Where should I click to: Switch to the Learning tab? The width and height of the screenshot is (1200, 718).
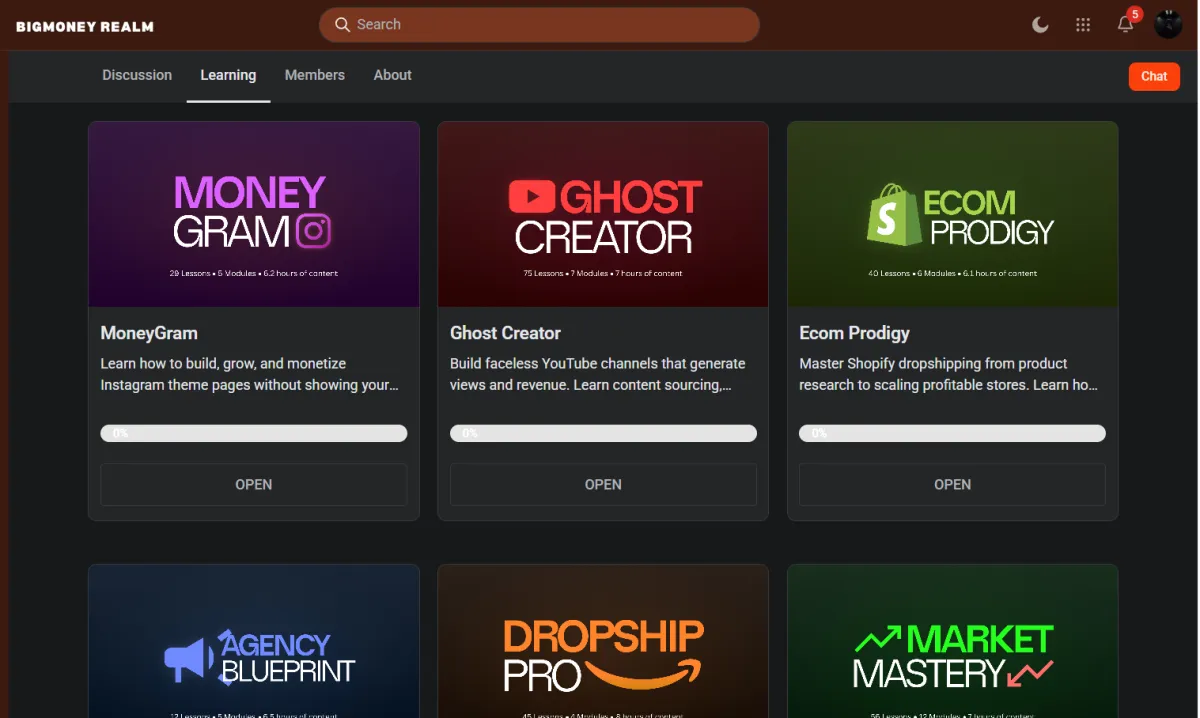[x=228, y=75]
